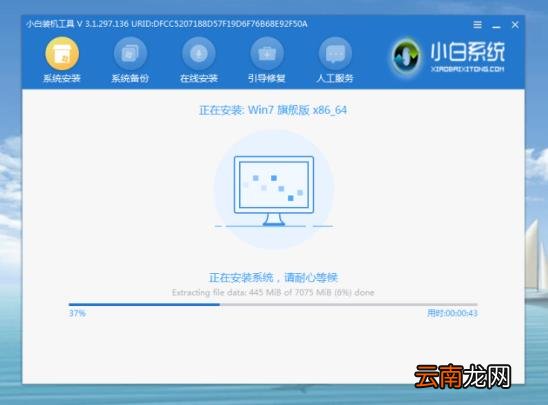Screen dimensions: 548x405
Task: Open the 系统备份 icon
Action: click(x=130, y=53)
